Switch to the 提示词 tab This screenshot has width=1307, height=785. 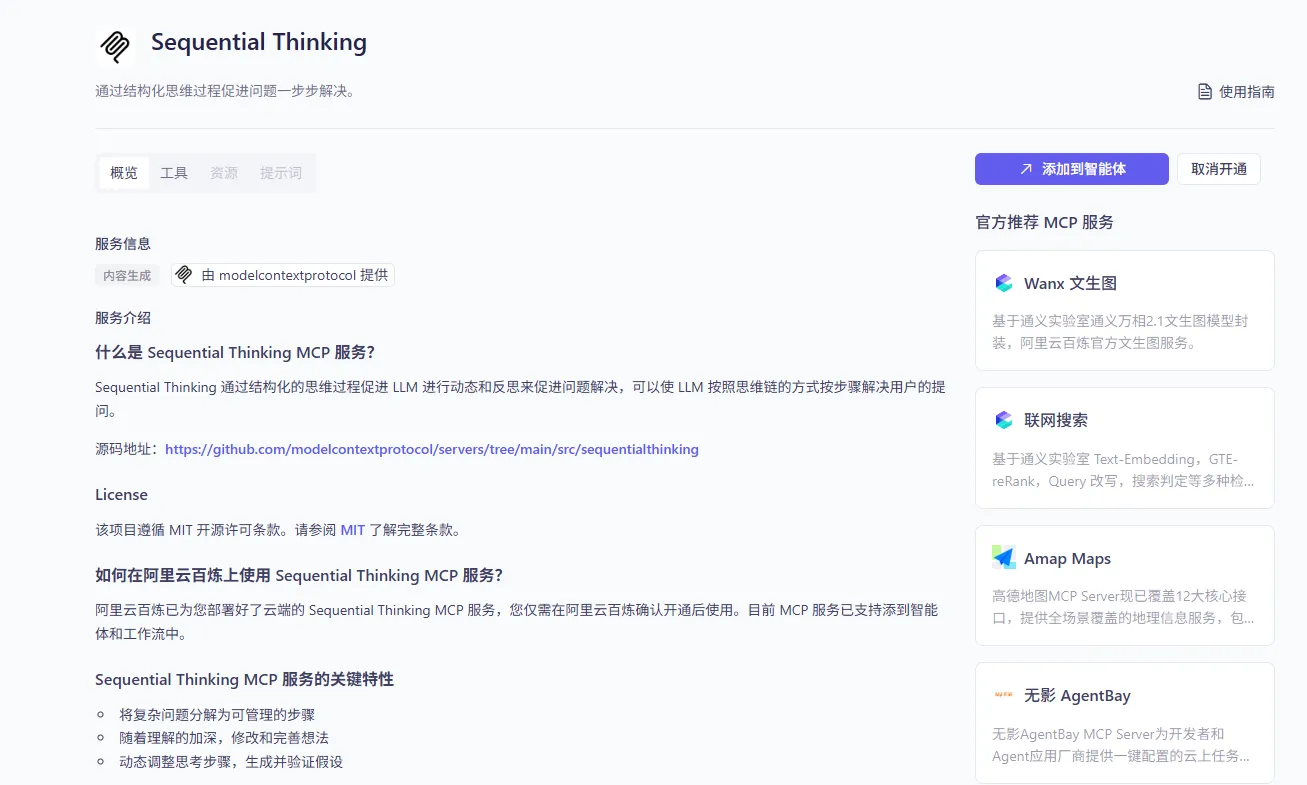(x=281, y=173)
